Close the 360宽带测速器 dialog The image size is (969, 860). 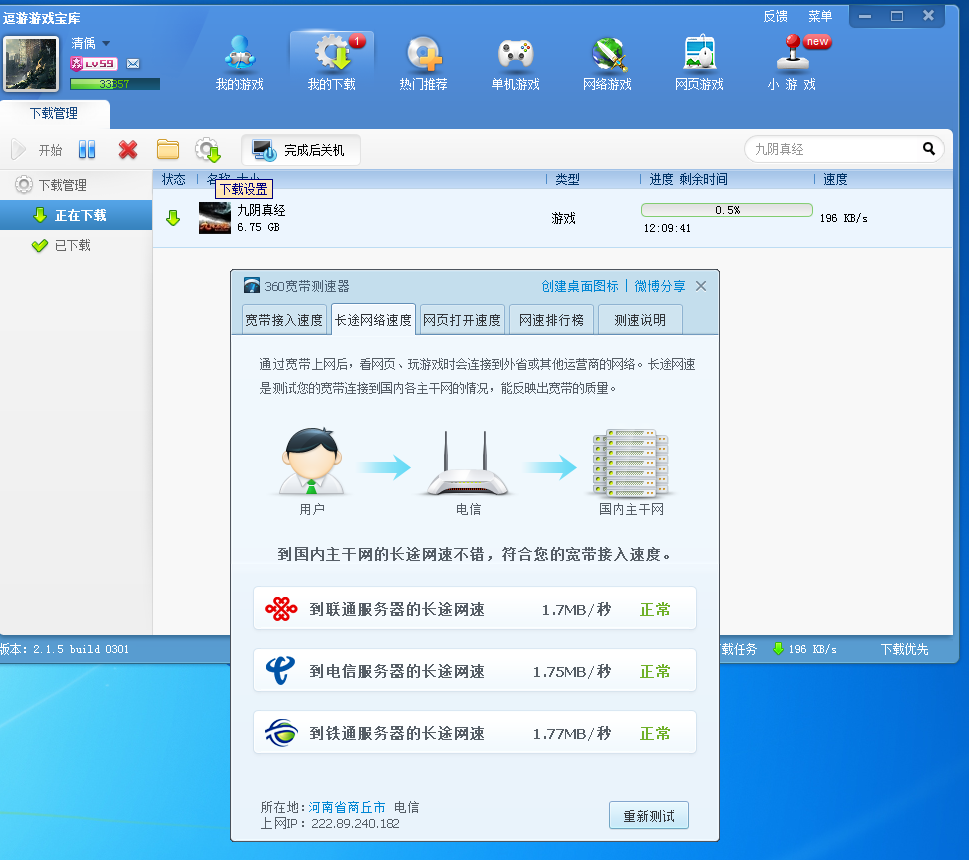(x=701, y=286)
